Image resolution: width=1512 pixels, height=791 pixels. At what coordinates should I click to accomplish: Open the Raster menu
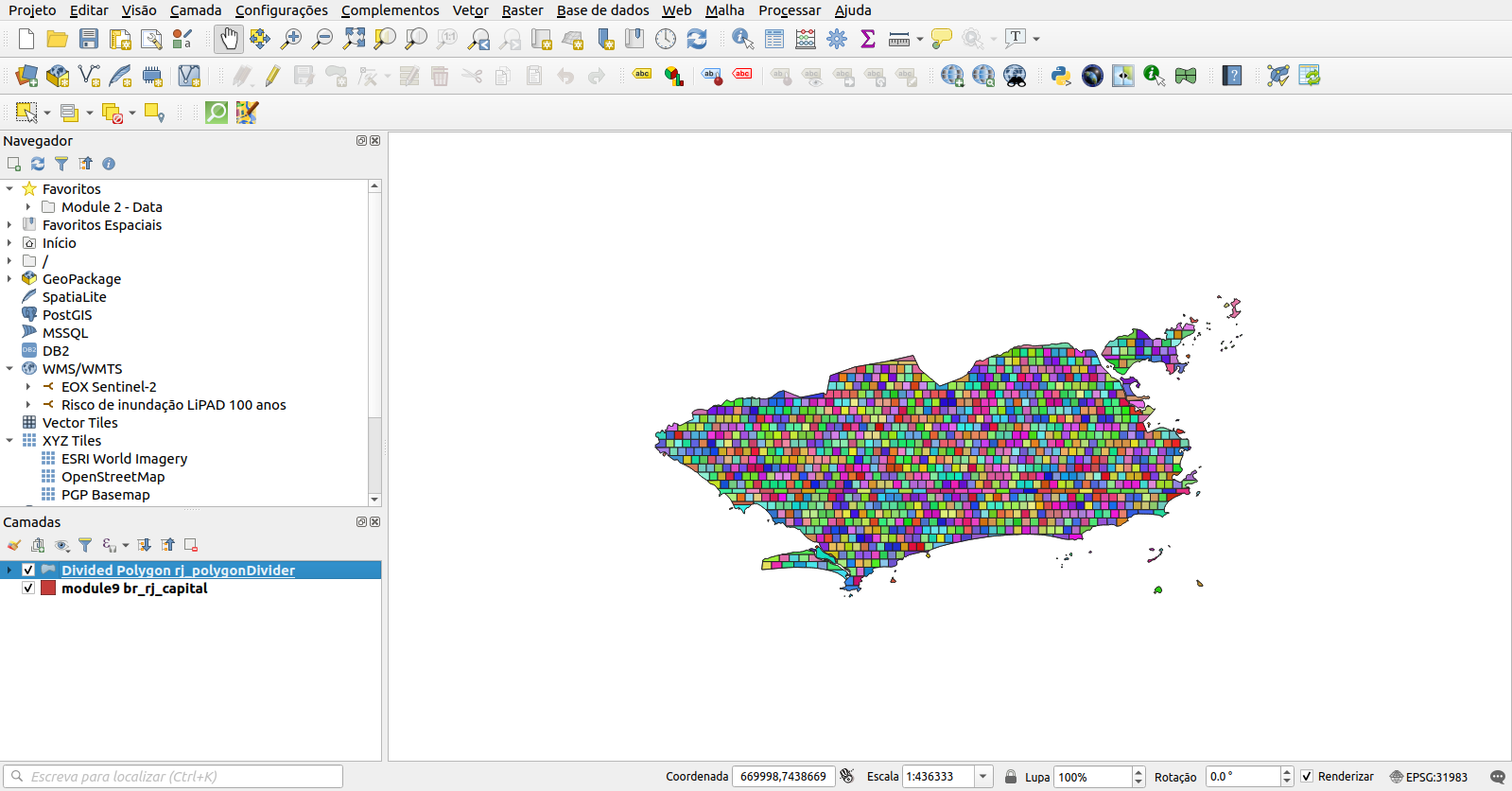point(522,10)
